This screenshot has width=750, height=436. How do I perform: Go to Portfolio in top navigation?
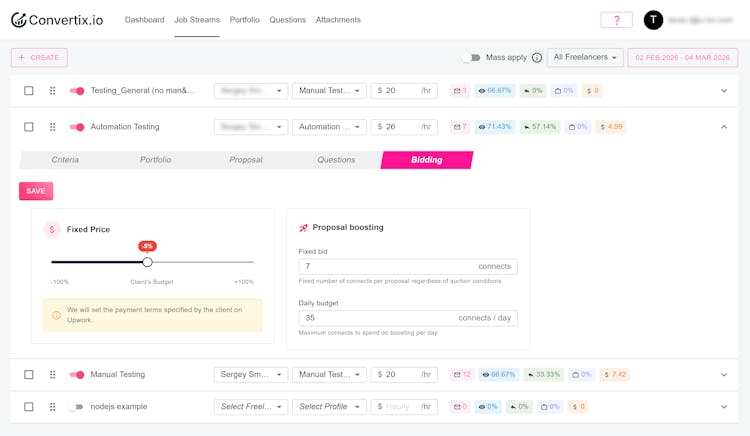244,20
